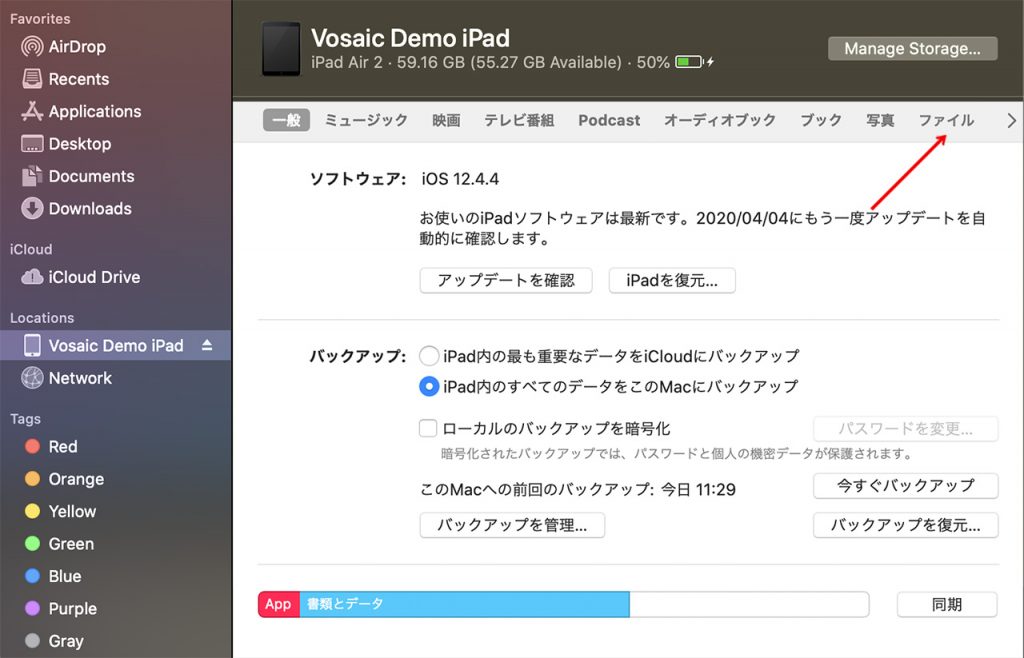
Task: Click the Network globe icon
Action: coord(32,378)
